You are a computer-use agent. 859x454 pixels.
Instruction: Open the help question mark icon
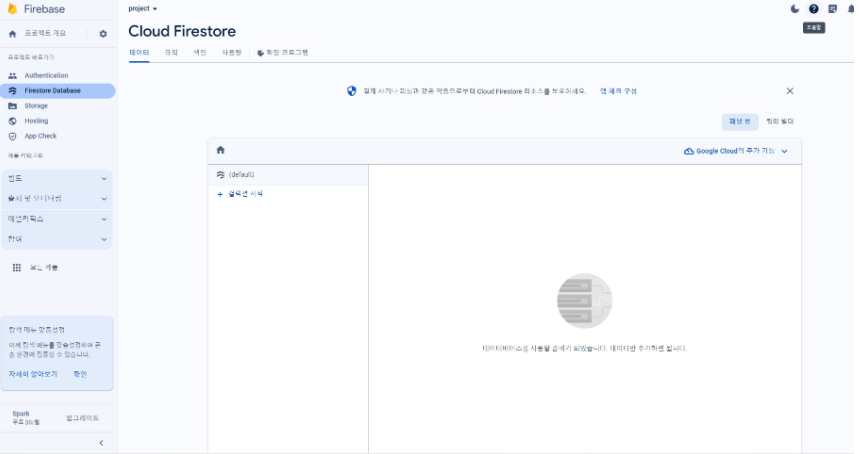(814, 9)
